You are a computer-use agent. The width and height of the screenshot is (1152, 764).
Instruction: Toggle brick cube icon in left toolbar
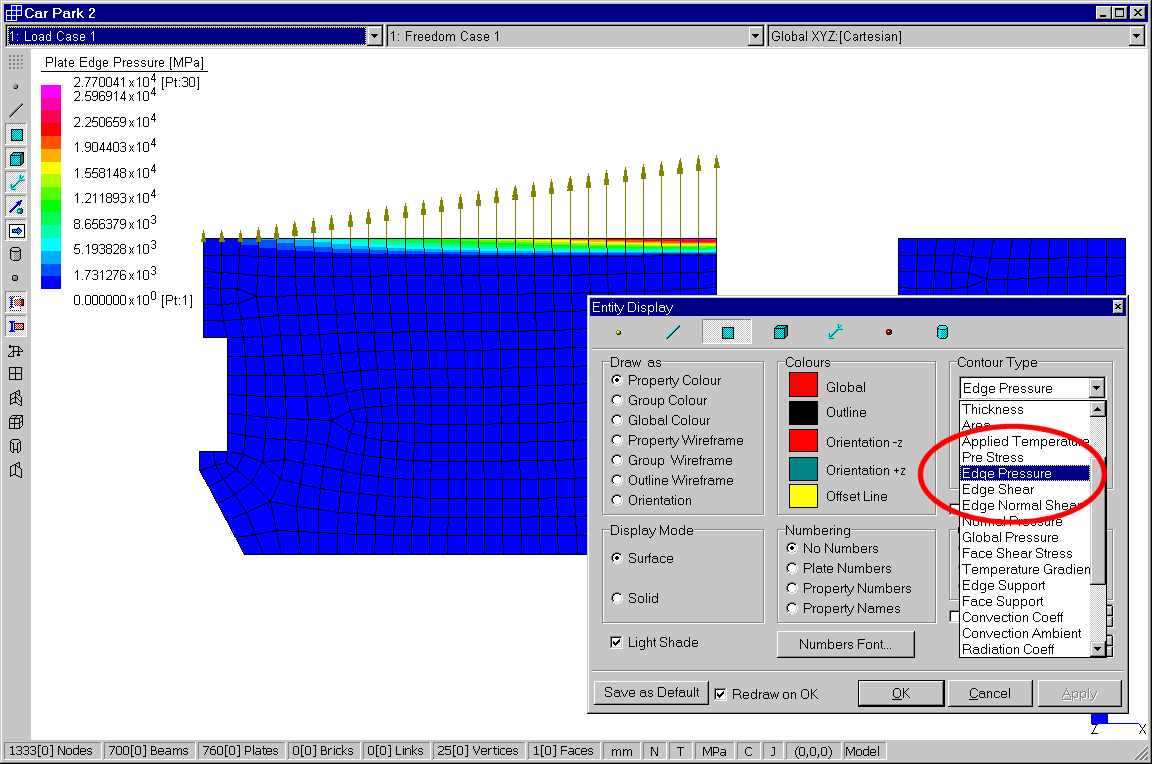pyautogui.click(x=16, y=158)
